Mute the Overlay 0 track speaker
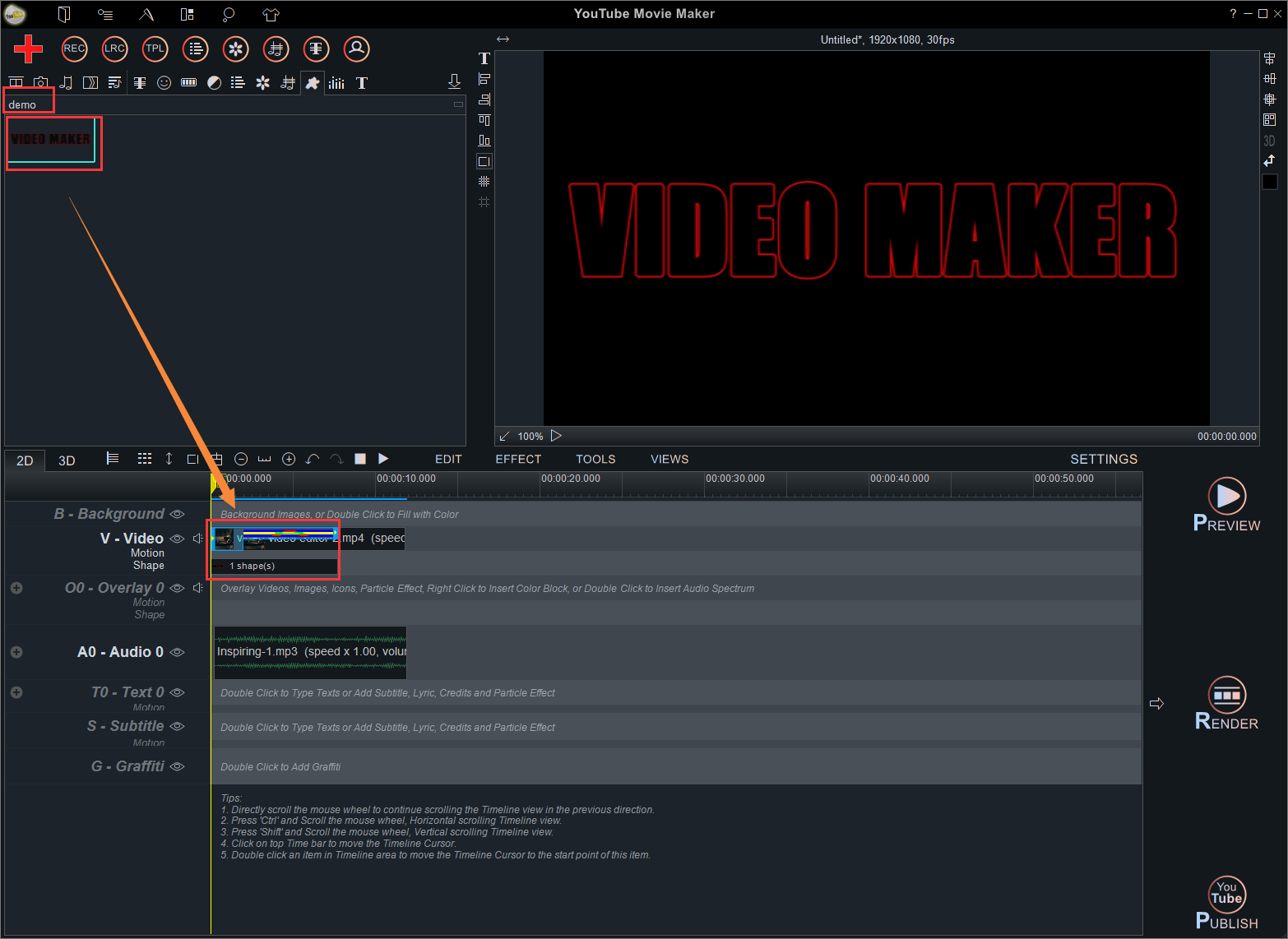This screenshot has width=1288, height=939. click(x=197, y=588)
